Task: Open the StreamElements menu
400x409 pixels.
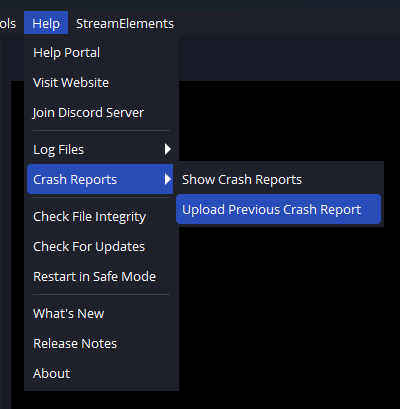Action: point(125,23)
